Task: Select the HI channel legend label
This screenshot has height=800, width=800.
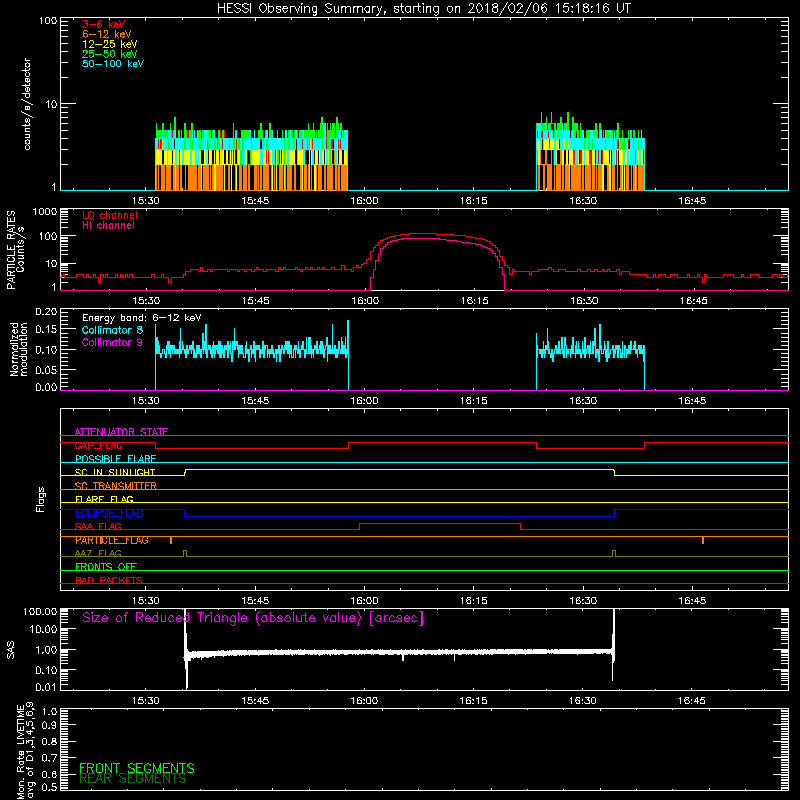Action: click(108, 225)
